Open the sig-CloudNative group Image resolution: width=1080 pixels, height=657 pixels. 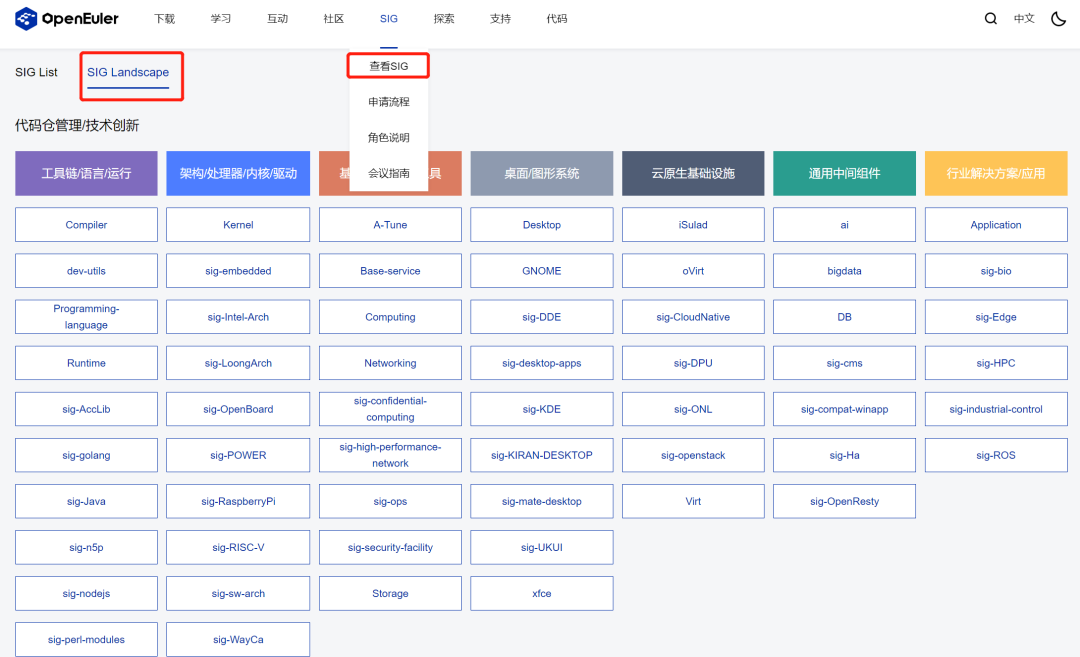[x=693, y=316]
